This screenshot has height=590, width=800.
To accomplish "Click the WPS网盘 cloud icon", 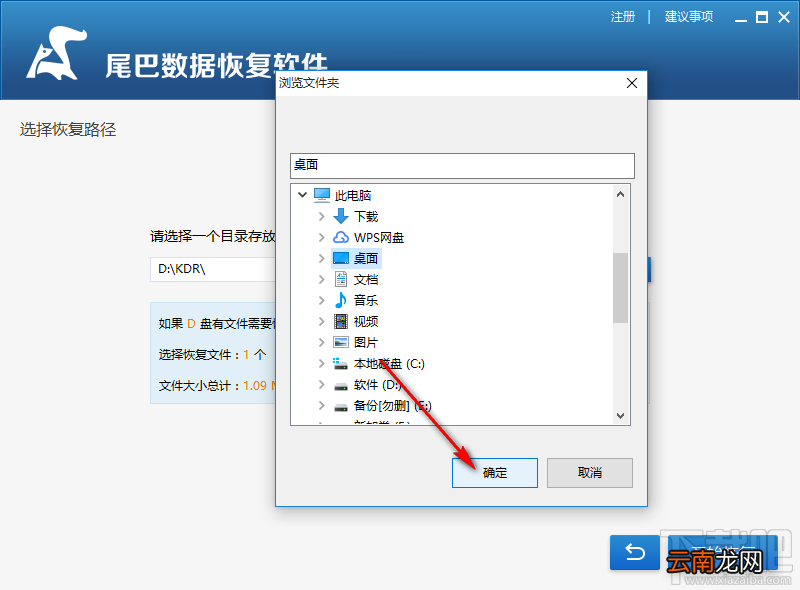I will [x=341, y=237].
